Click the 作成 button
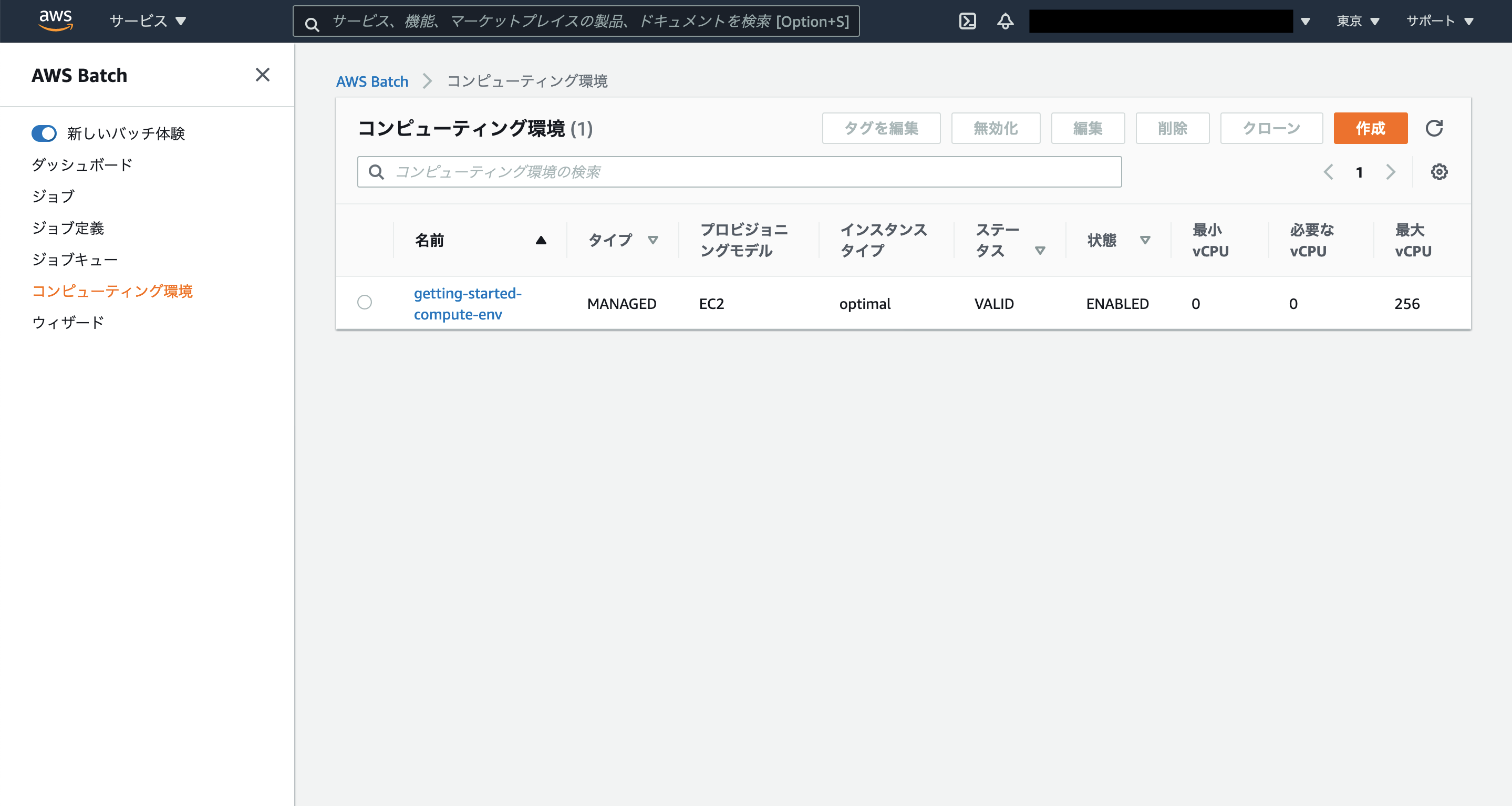 click(1371, 128)
